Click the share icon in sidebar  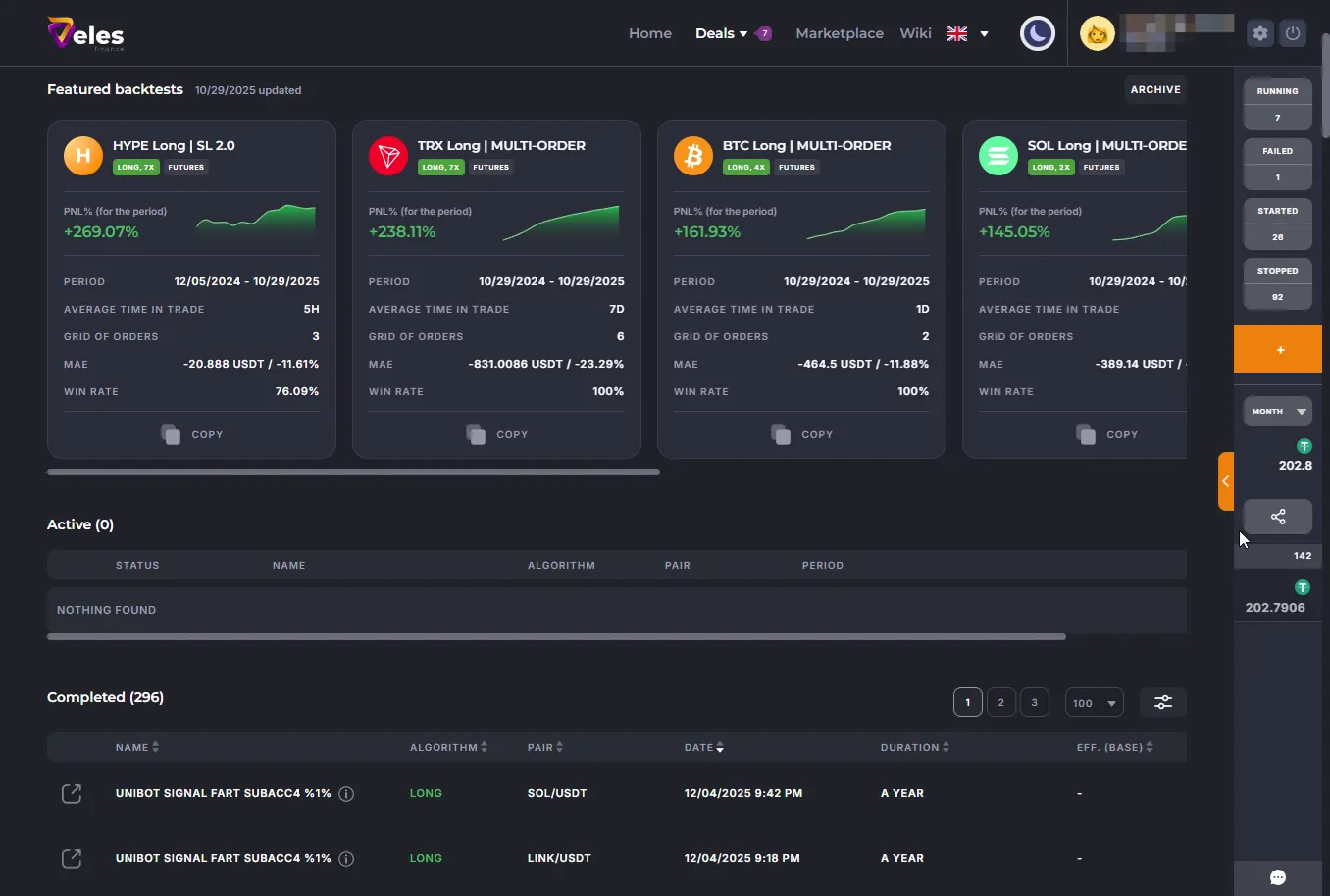1277,517
